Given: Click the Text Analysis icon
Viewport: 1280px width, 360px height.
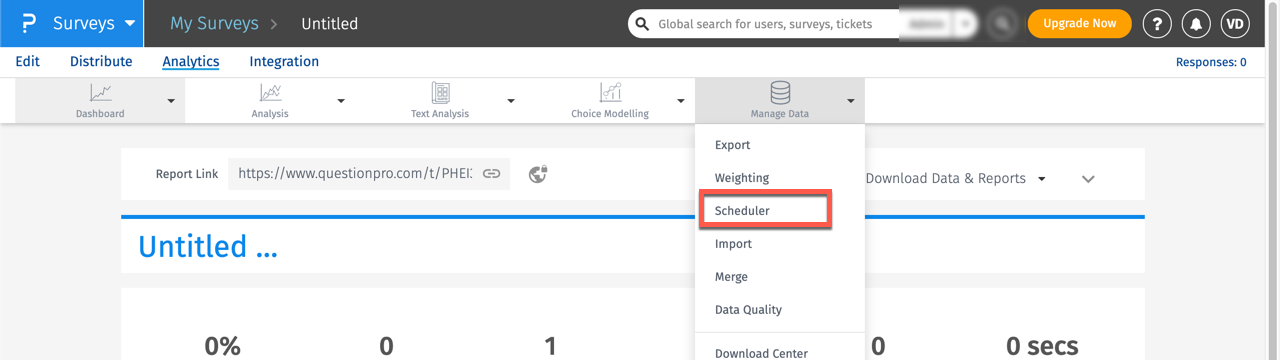Looking at the screenshot, I should click(440, 93).
